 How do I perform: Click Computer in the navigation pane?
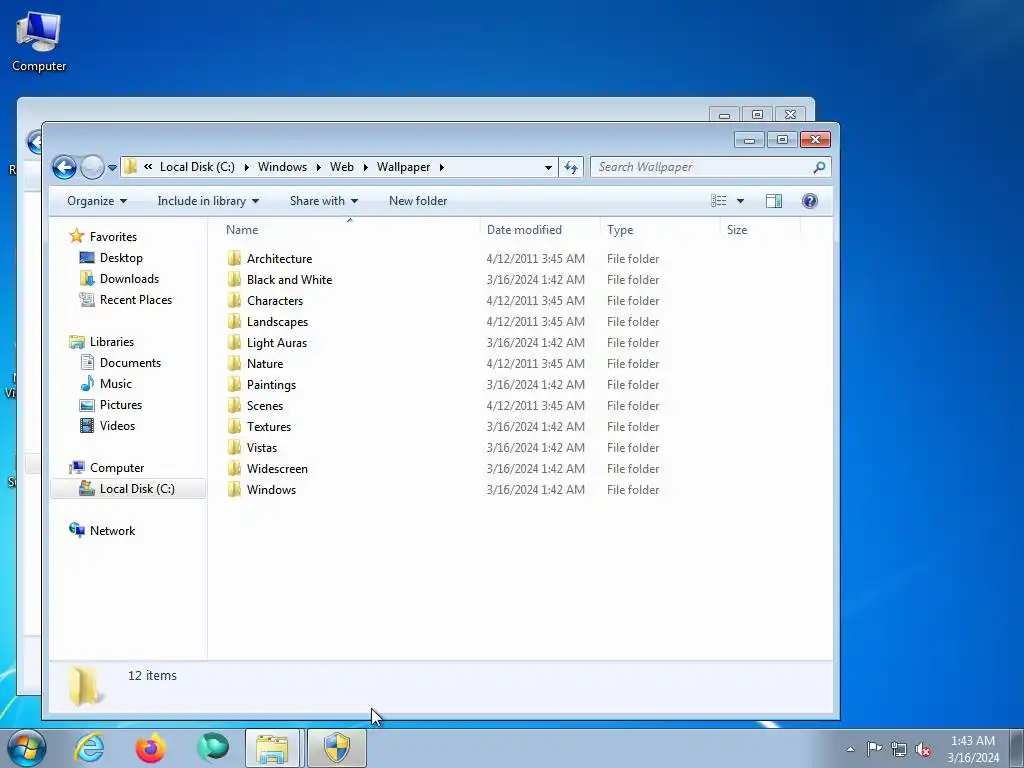(x=117, y=468)
